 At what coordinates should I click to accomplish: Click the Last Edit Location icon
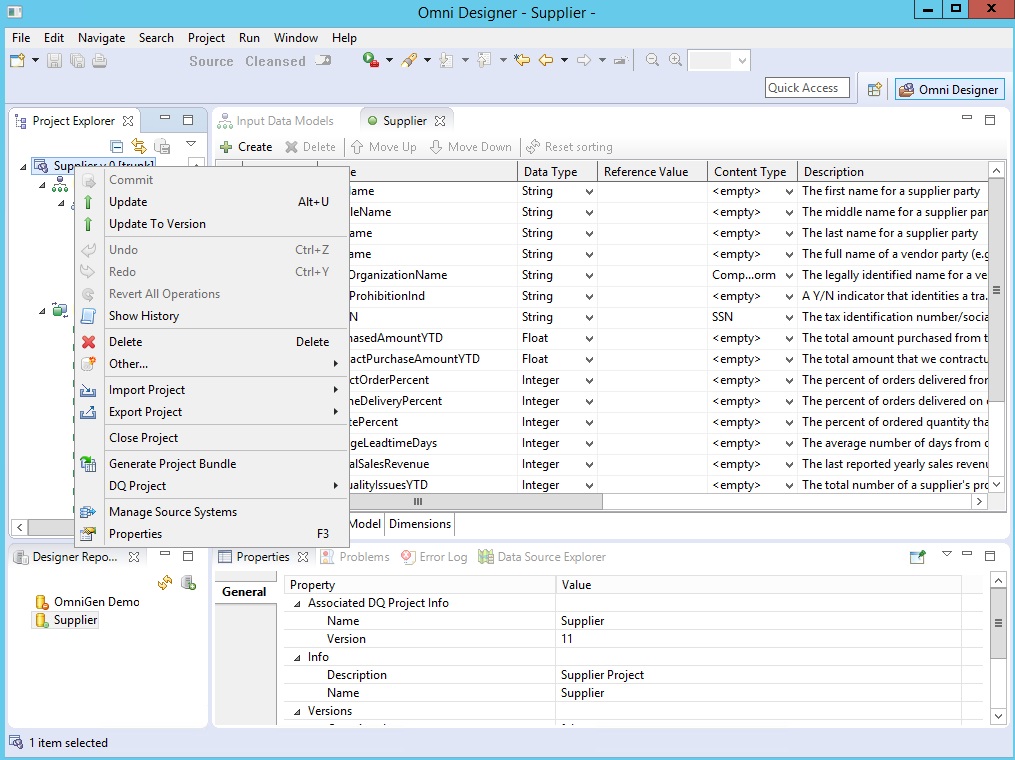click(522, 60)
